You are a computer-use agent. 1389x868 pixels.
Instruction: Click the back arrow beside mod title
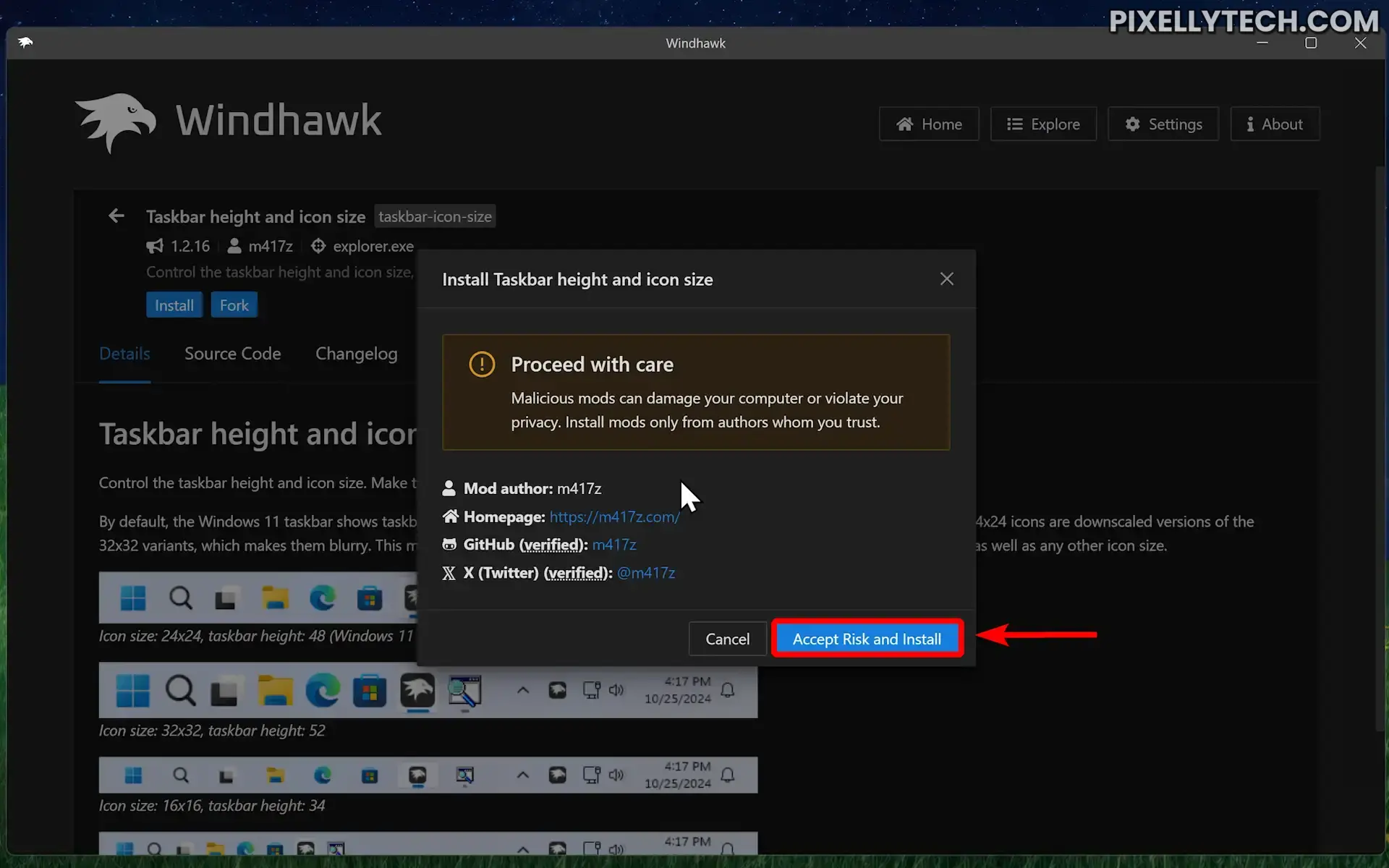(x=116, y=216)
